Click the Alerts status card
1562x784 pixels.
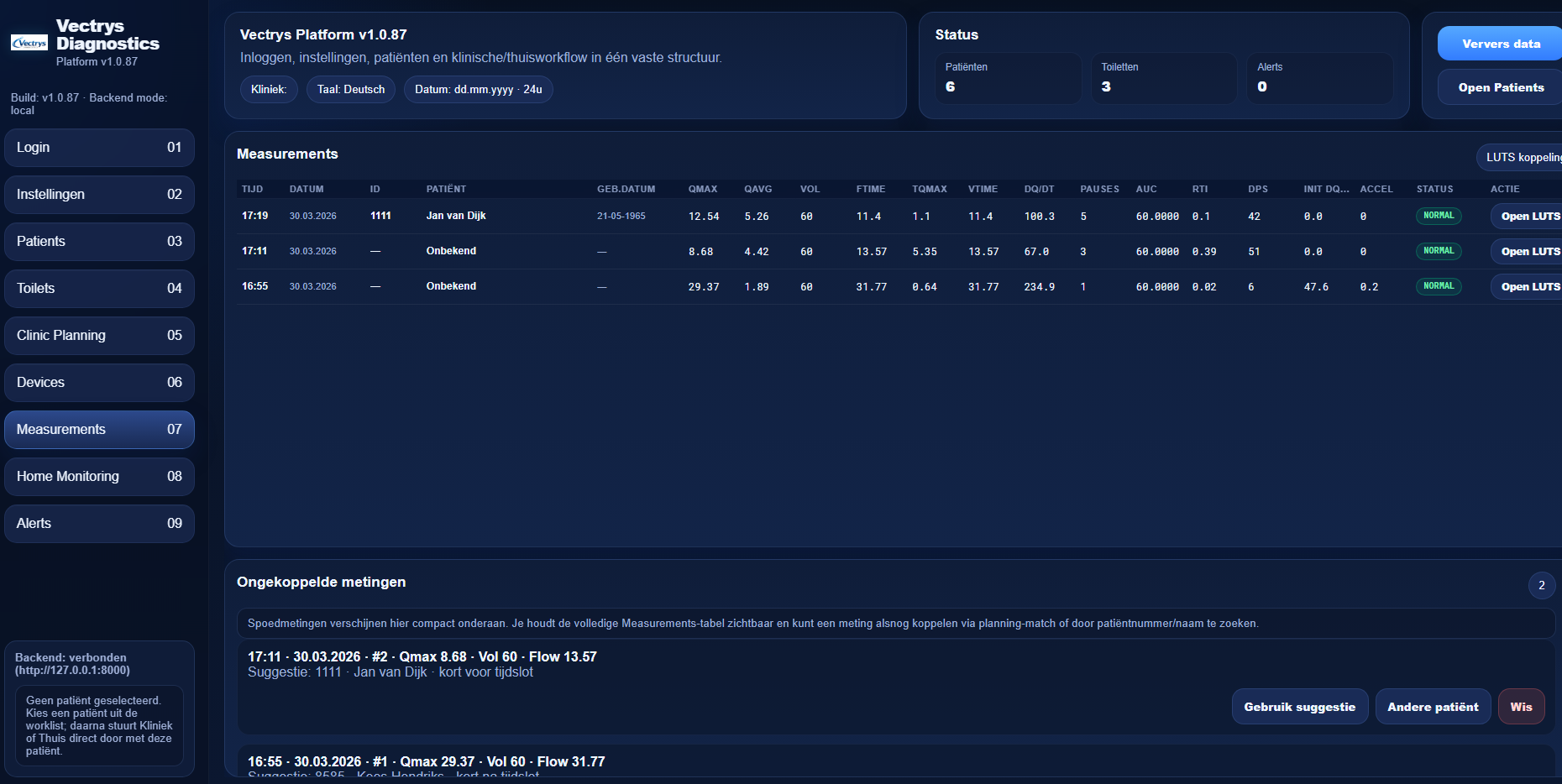(1320, 78)
